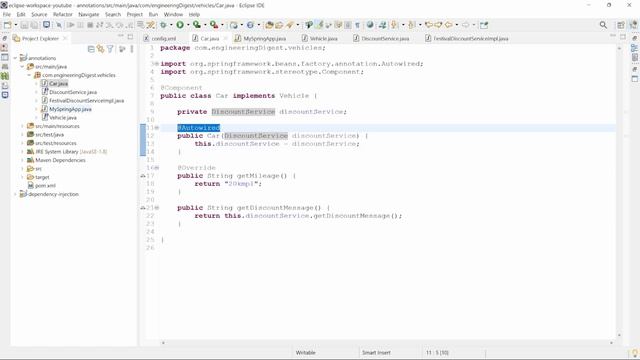The width and height of the screenshot is (640, 360).
Task: Click Collapse All in Project Explorer
Action: (x=91, y=49)
